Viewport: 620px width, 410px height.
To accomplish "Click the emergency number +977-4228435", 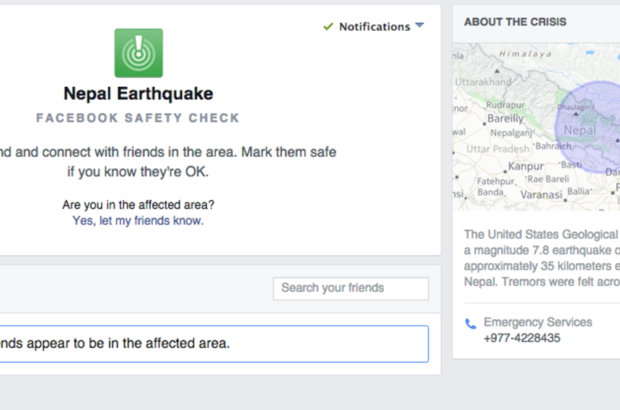I will [x=521, y=338].
